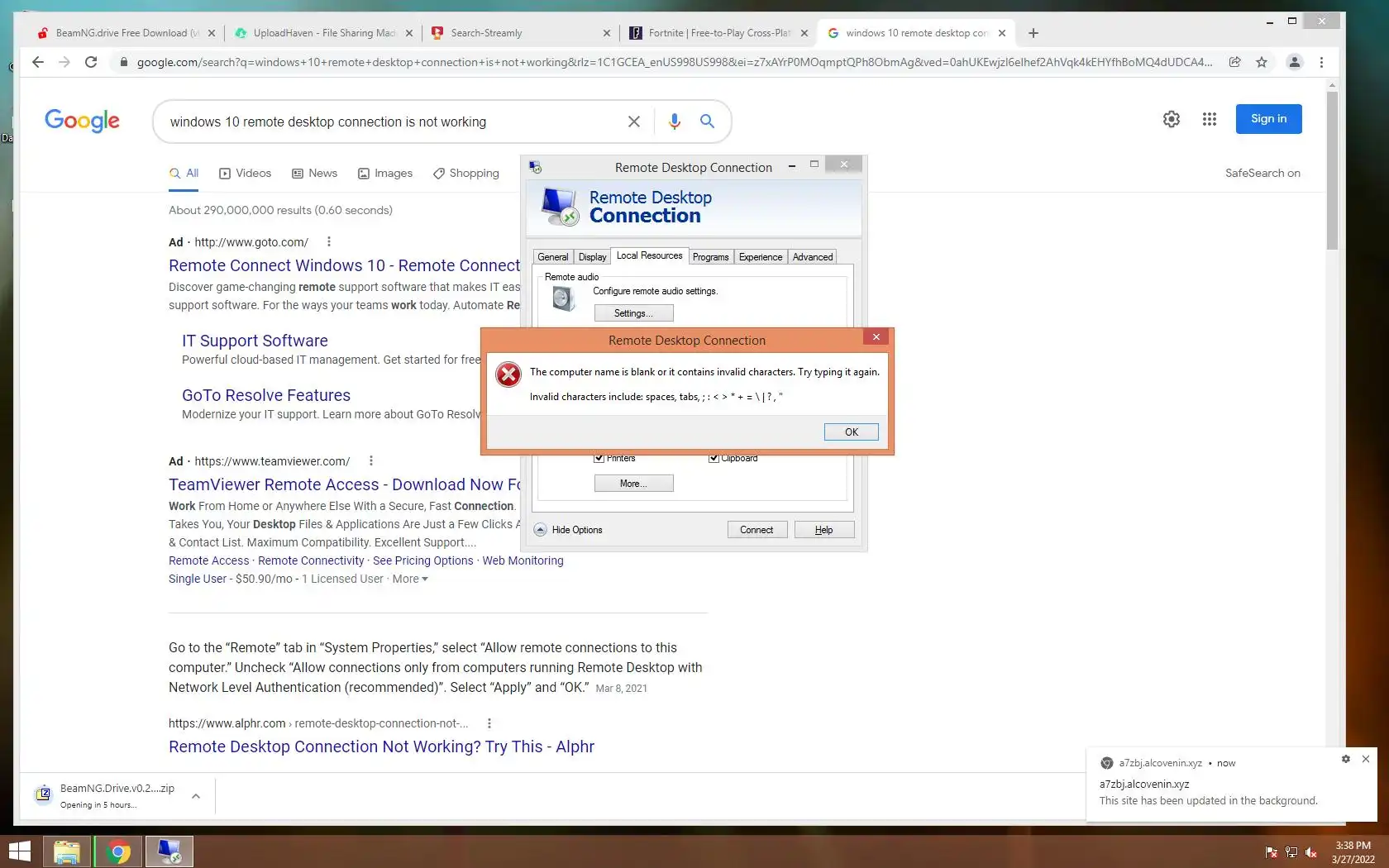
Task: Open the network tray icon
Action: (1291, 852)
